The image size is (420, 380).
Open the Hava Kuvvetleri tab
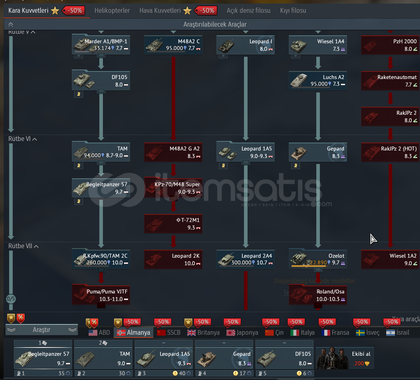(x=160, y=11)
